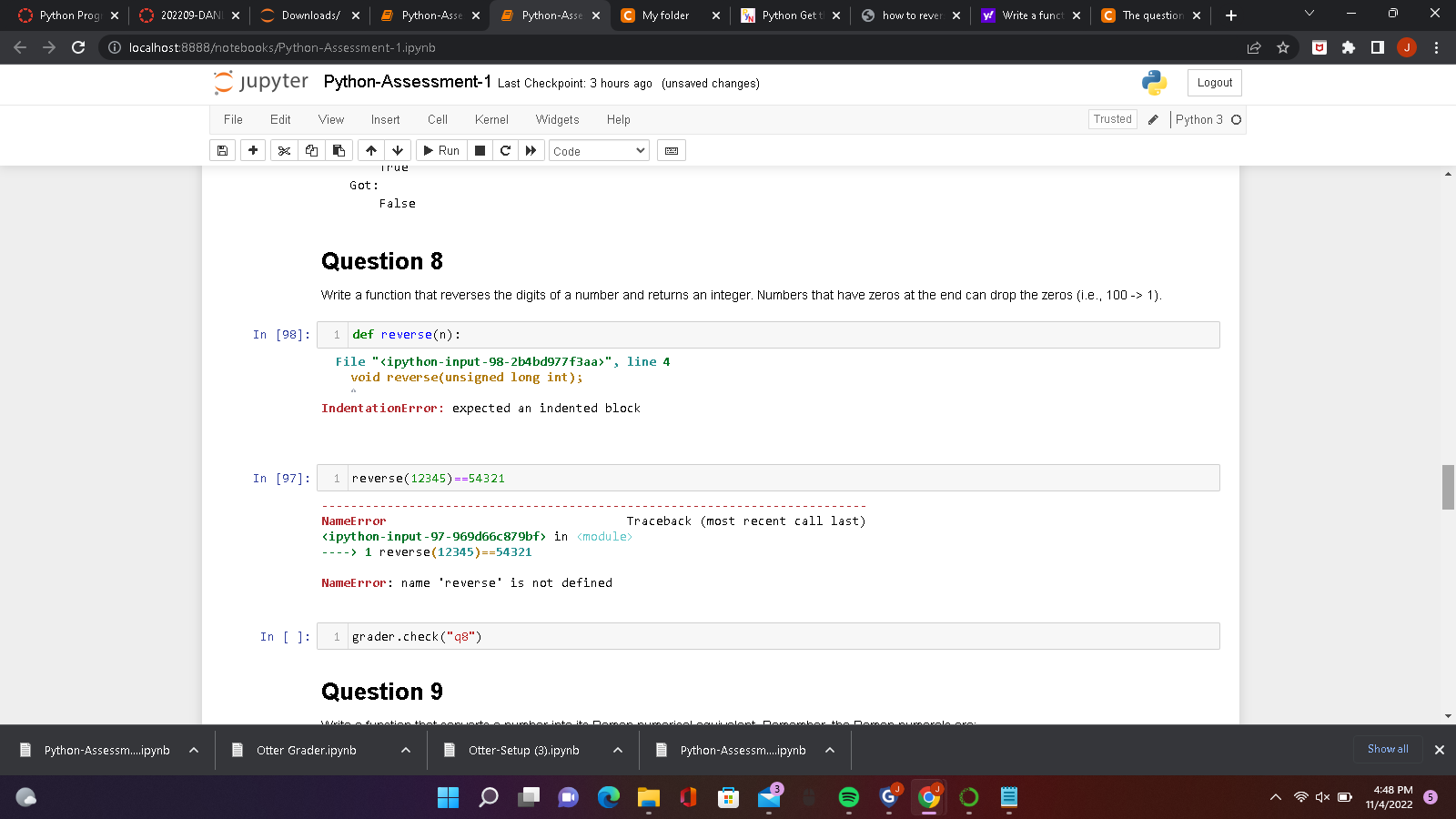Open the Chrome three-dot menu
1456x819 pixels.
1436,47
